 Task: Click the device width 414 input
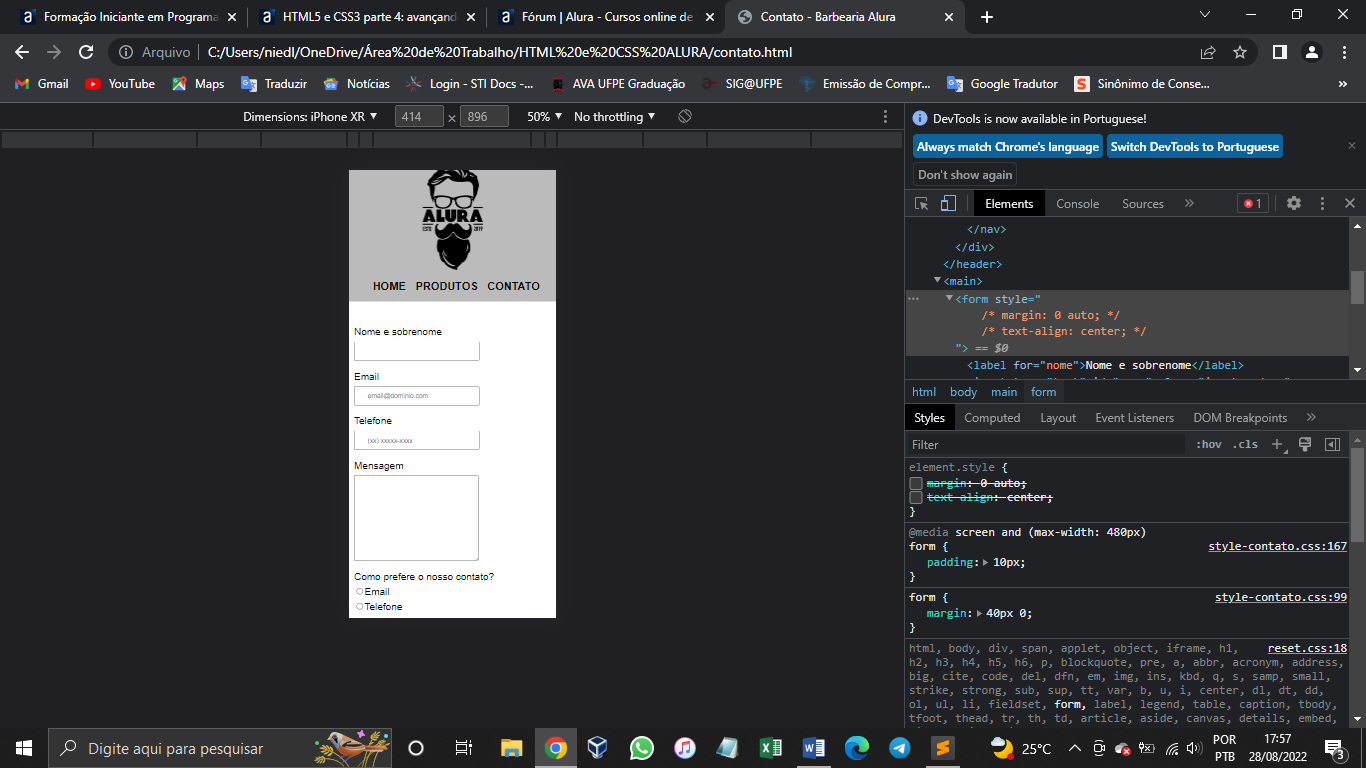(419, 116)
